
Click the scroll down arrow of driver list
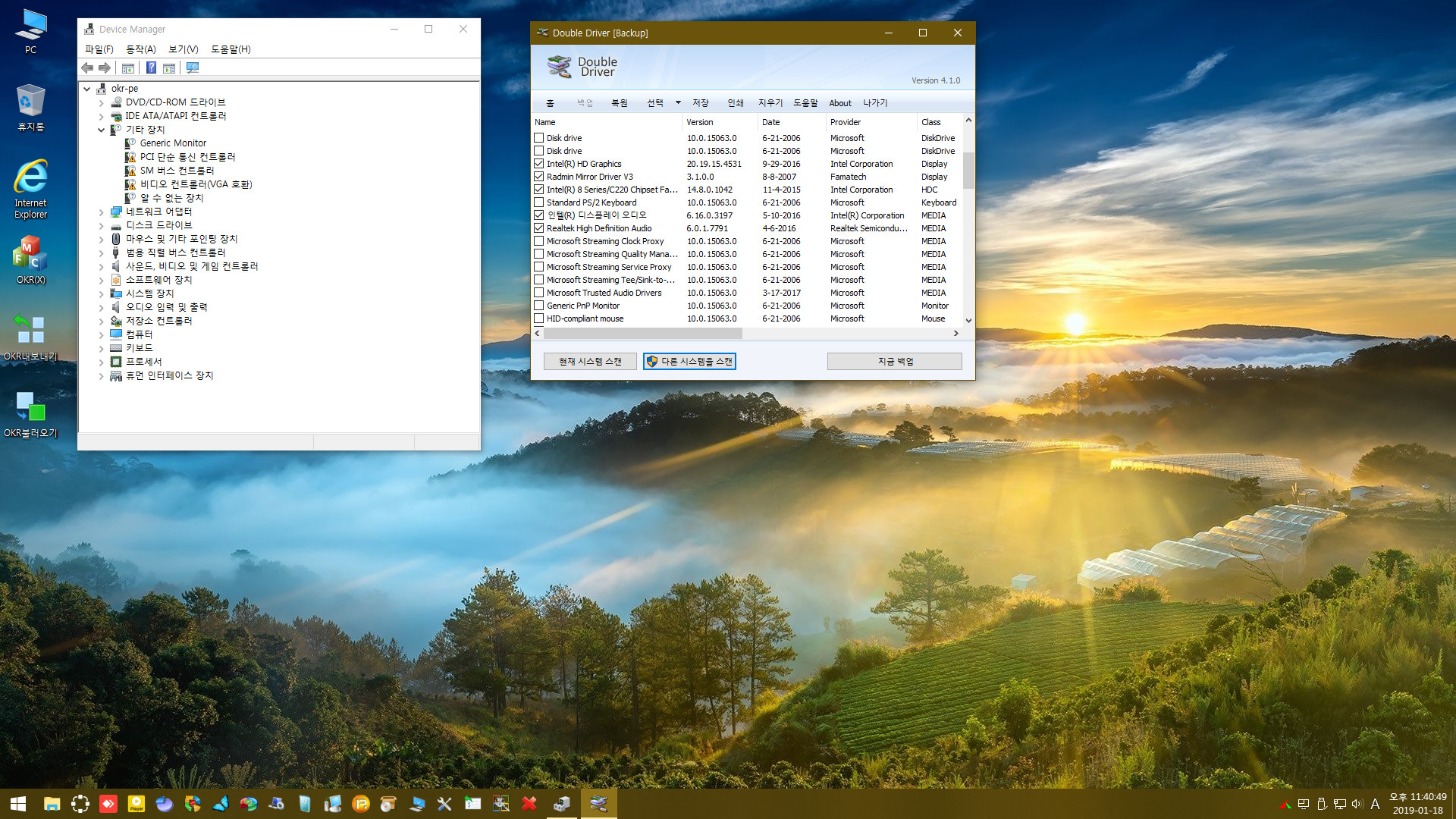coord(968,321)
